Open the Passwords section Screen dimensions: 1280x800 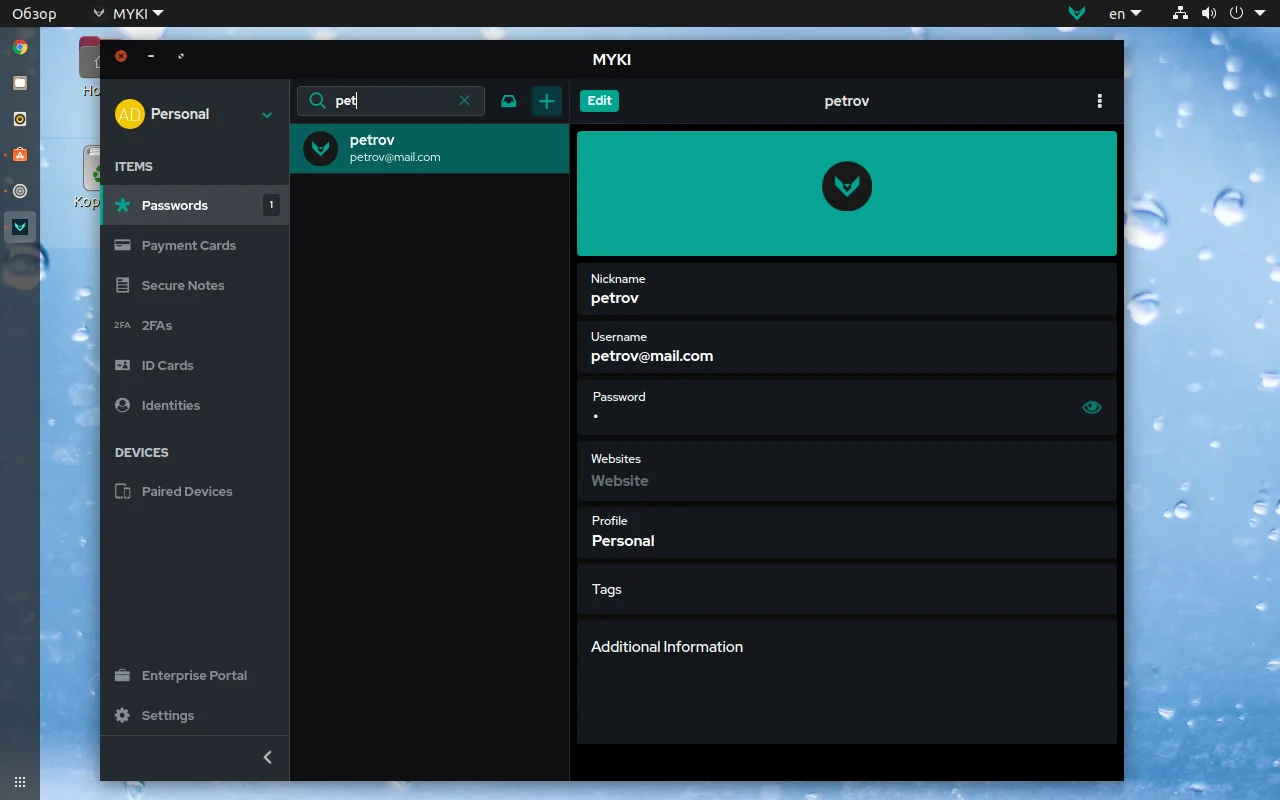point(195,205)
